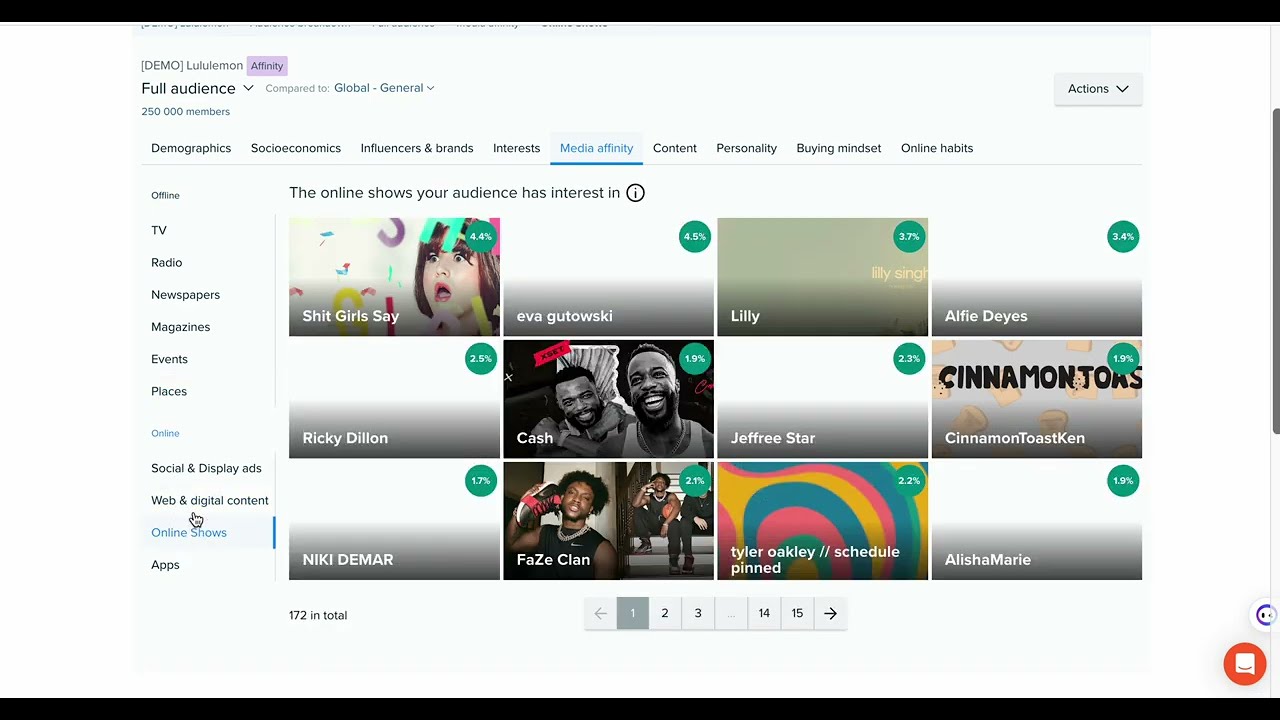Select TV in the offline sidebar

click(159, 230)
